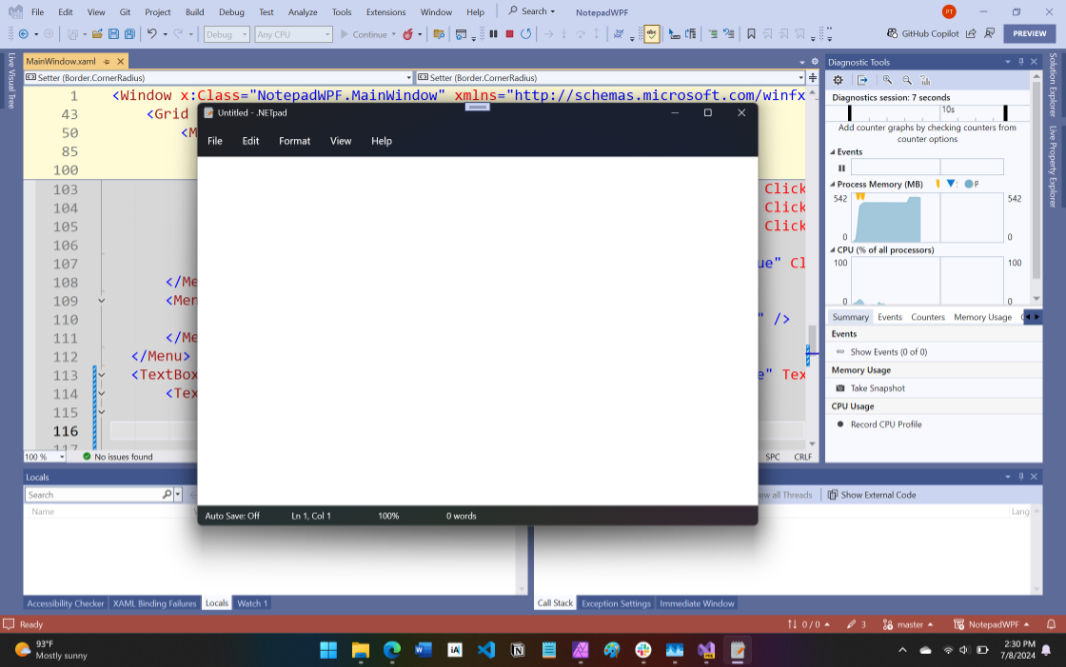Zoom in on the diagnostics timeline magnifier
The width and height of the screenshot is (1066, 667).
coord(888,80)
